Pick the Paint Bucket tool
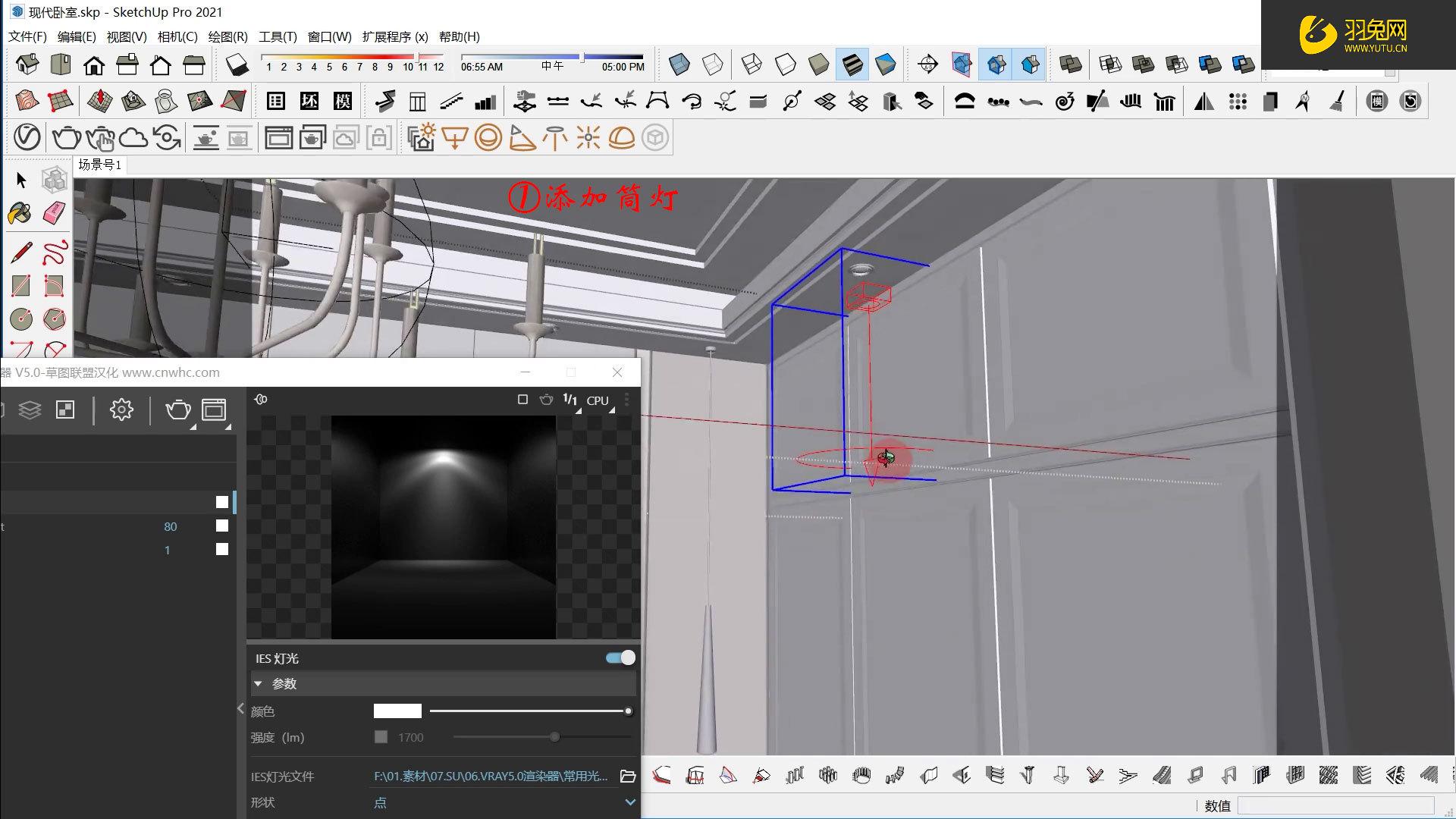Image resolution: width=1456 pixels, height=819 pixels. point(19,214)
